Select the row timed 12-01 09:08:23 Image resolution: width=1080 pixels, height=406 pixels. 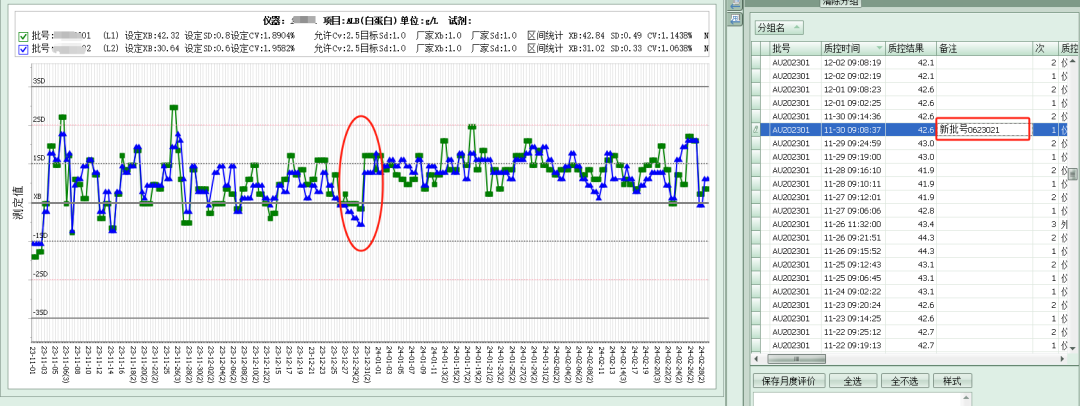pyautogui.click(x=909, y=90)
